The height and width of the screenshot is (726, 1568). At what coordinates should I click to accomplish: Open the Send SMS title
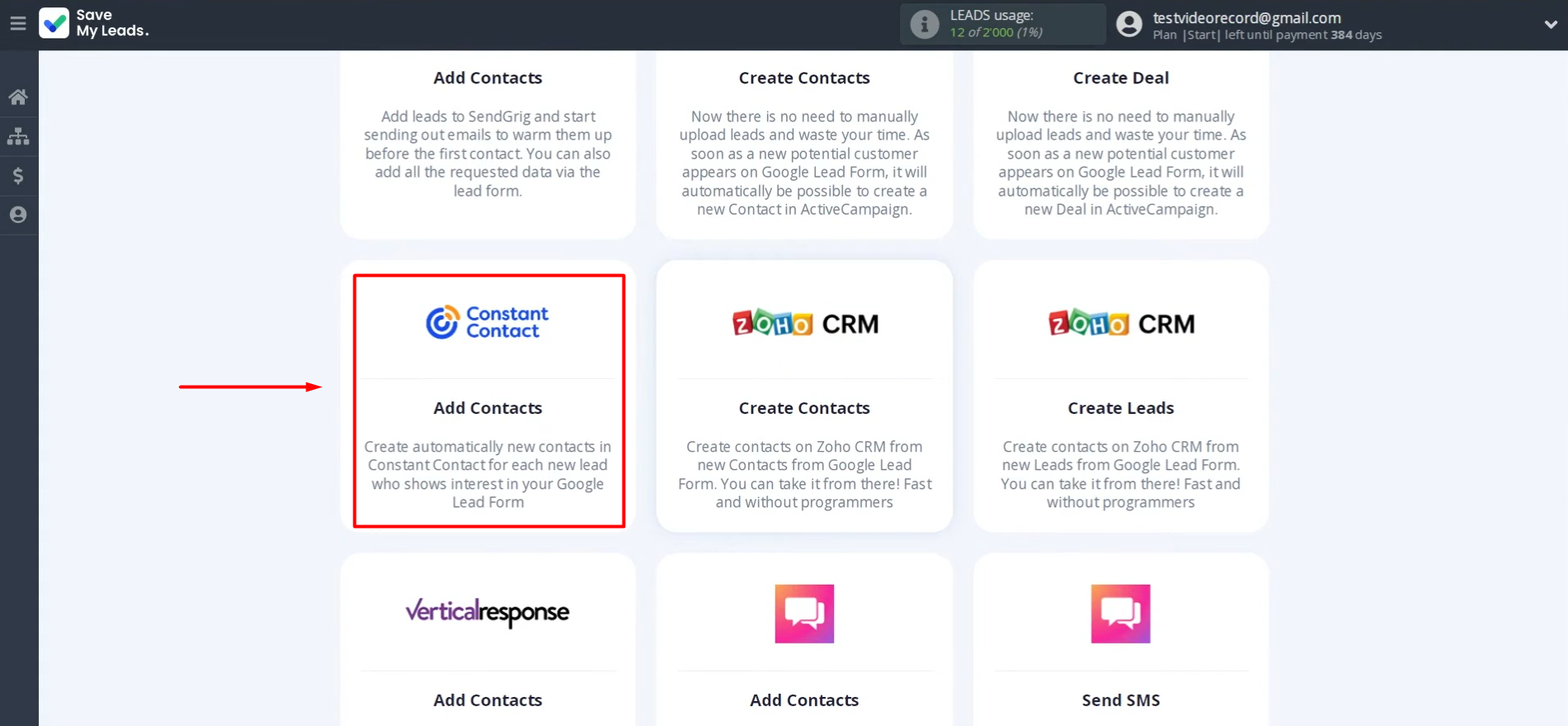point(1120,700)
